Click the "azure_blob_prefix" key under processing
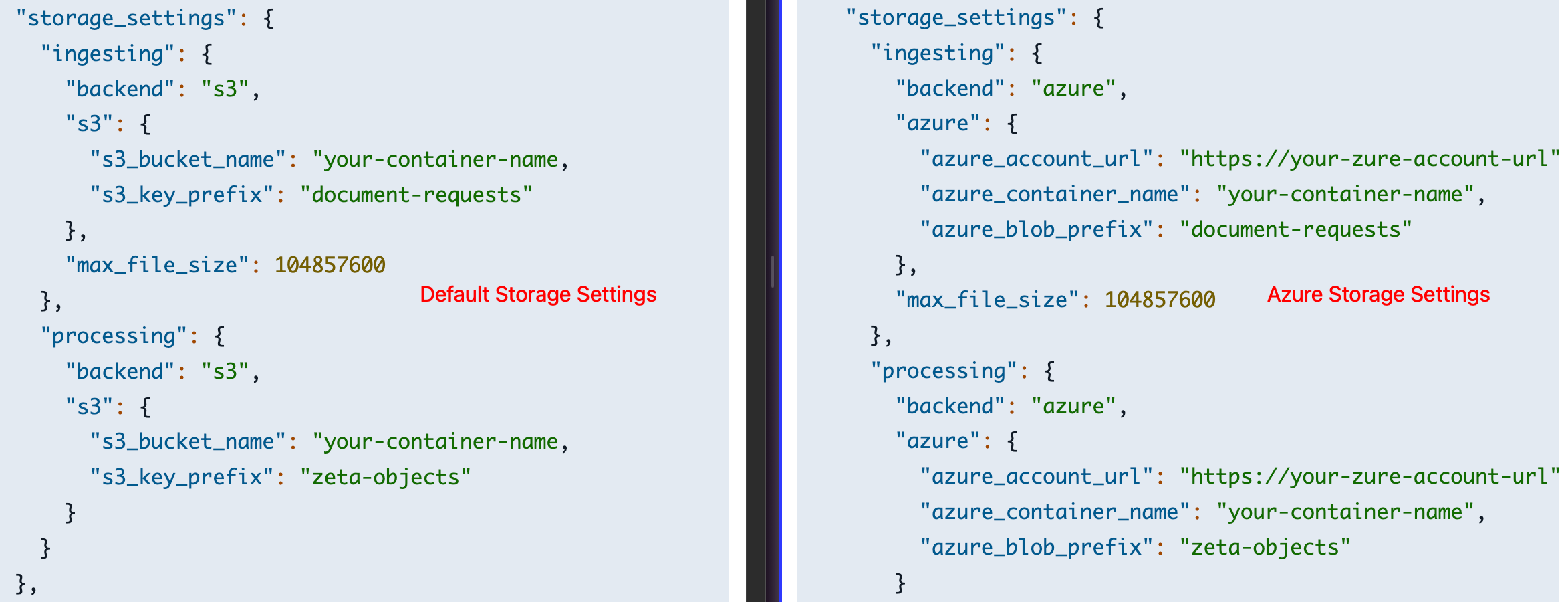1568x602 pixels. [x=1037, y=547]
